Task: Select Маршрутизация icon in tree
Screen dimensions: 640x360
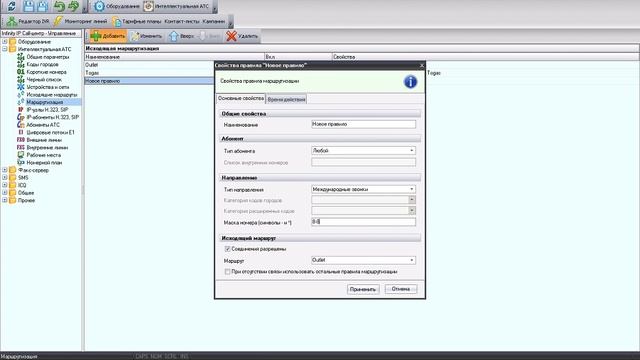Action: pyautogui.click(x=21, y=102)
